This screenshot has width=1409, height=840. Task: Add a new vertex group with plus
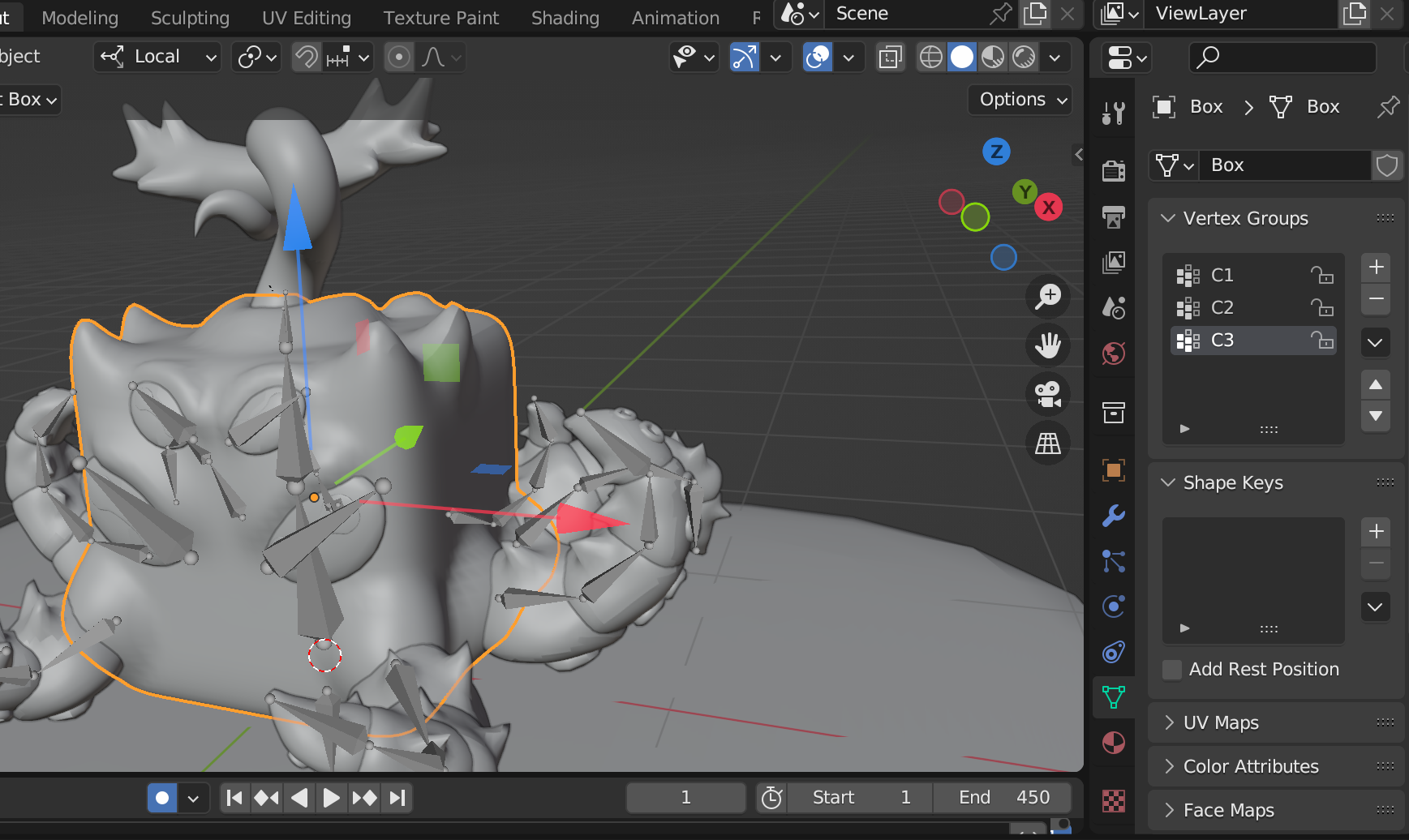[x=1376, y=268]
